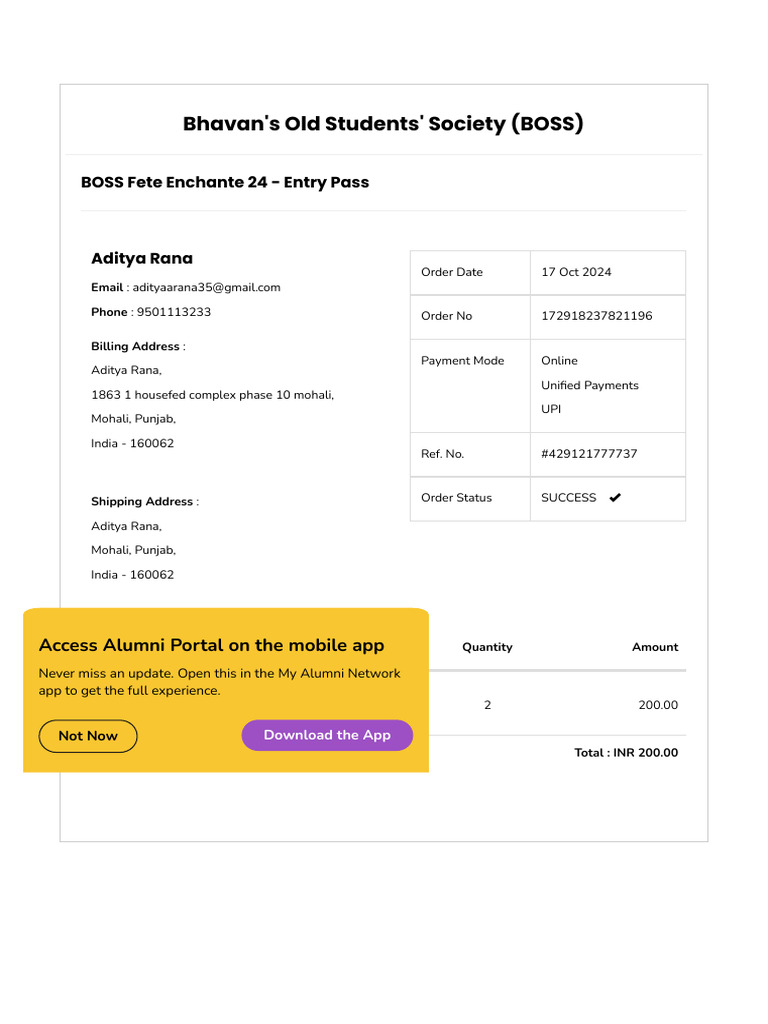
Task: Click the adityaarana35@gmail.com email address
Action: (x=207, y=288)
